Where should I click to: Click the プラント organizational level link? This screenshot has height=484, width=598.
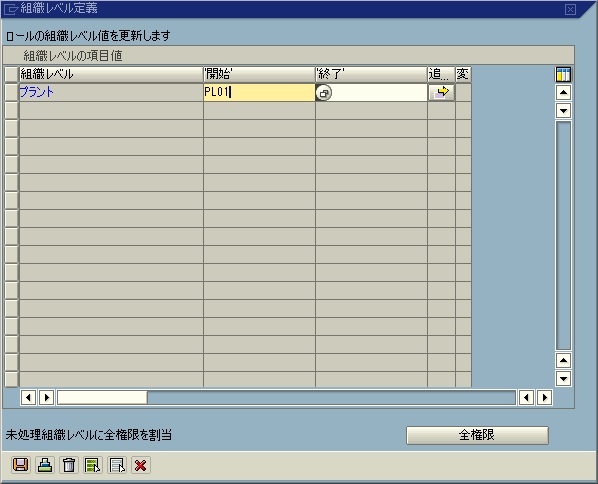37,92
